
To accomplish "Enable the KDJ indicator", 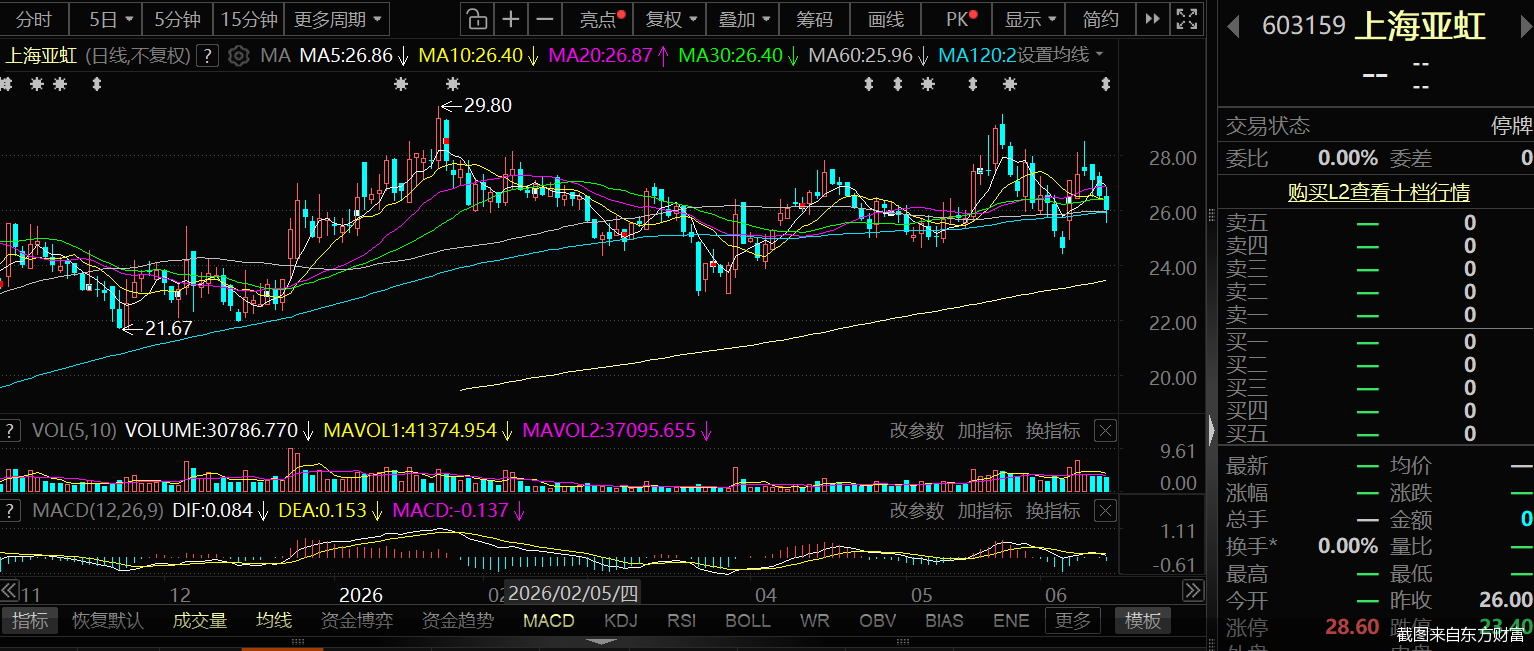I will (x=621, y=621).
